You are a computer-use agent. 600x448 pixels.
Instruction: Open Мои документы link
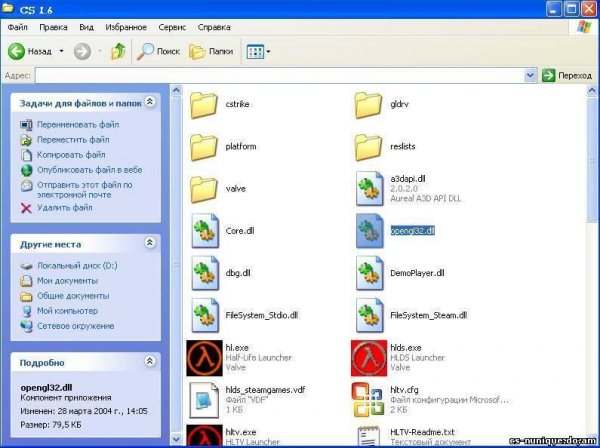point(67,281)
